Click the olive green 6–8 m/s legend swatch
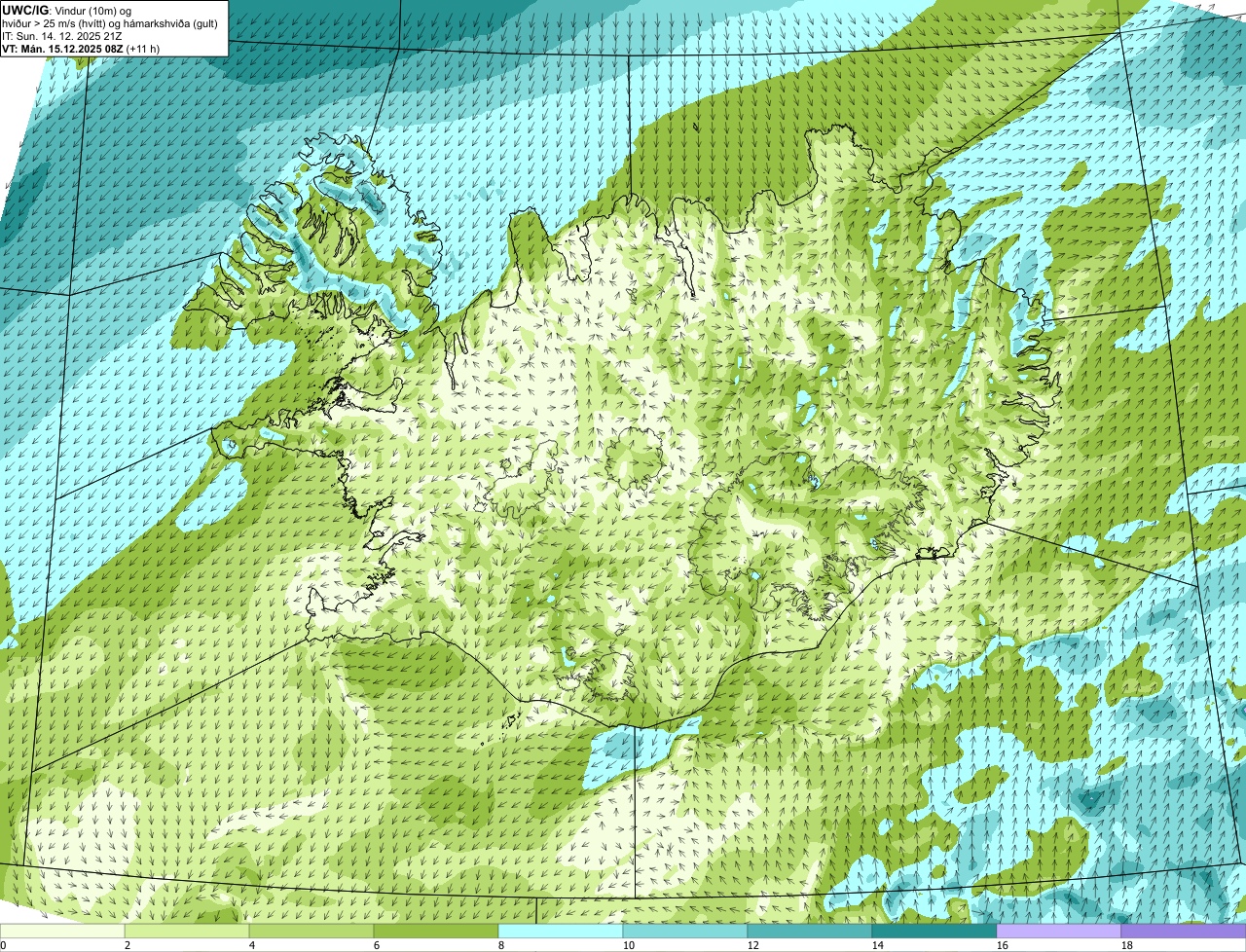This screenshot has width=1246, height=952. 436,932
